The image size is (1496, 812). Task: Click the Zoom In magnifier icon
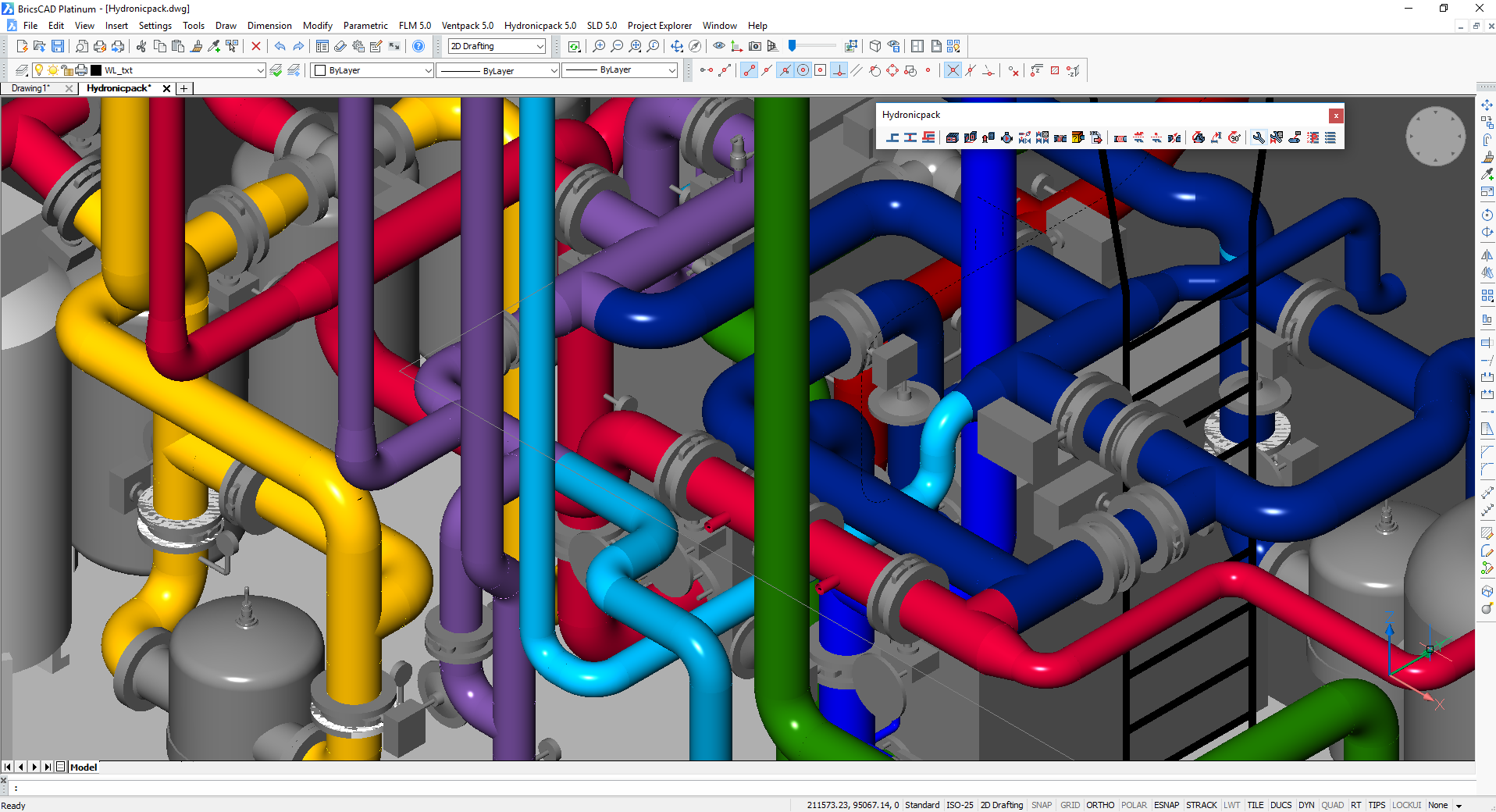click(599, 47)
